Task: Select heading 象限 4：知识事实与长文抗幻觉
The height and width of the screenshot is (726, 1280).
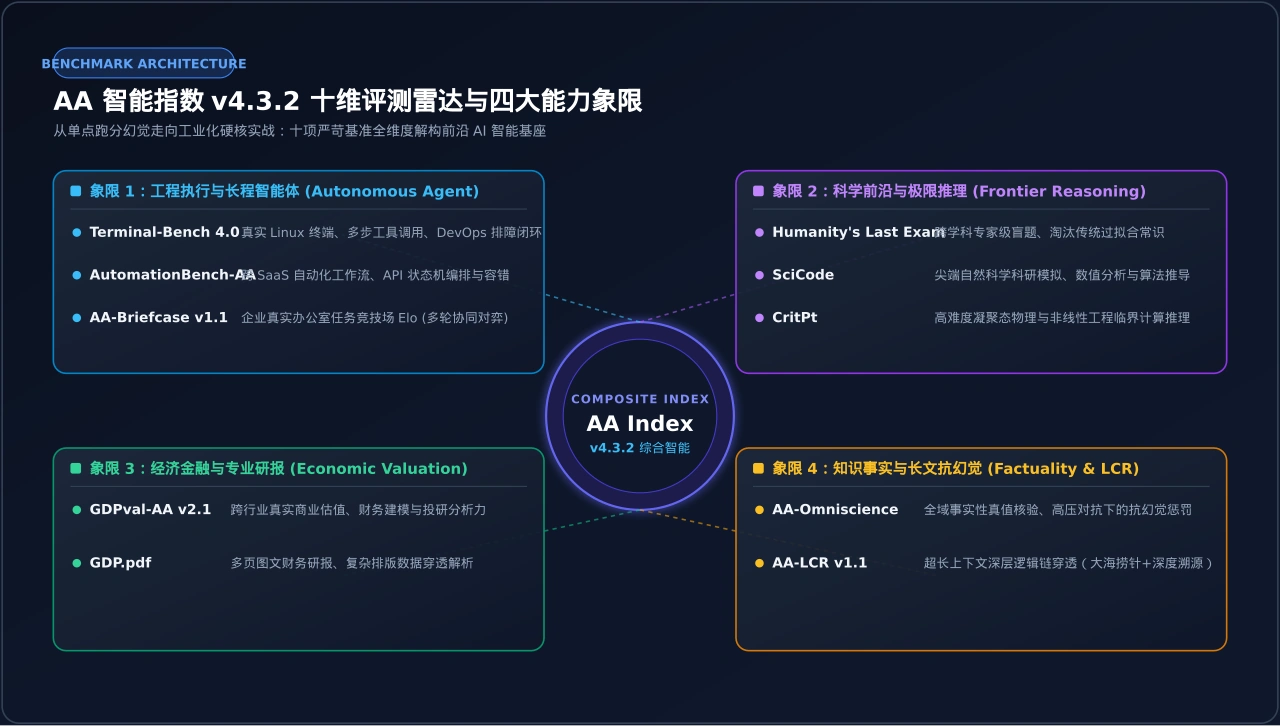Action: point(956,468)
